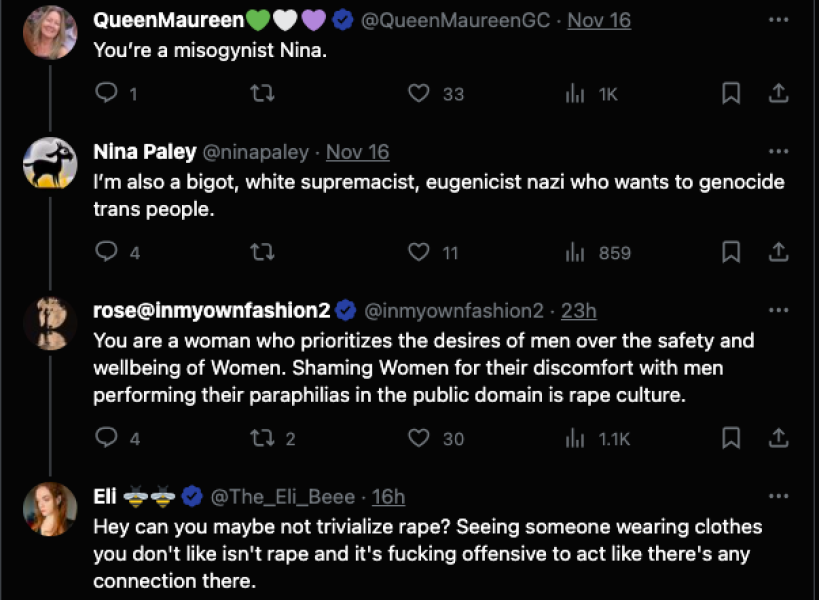The image size is (819, 600).
Task: Open more options on Eli's tweet
Action: [778, 497]
